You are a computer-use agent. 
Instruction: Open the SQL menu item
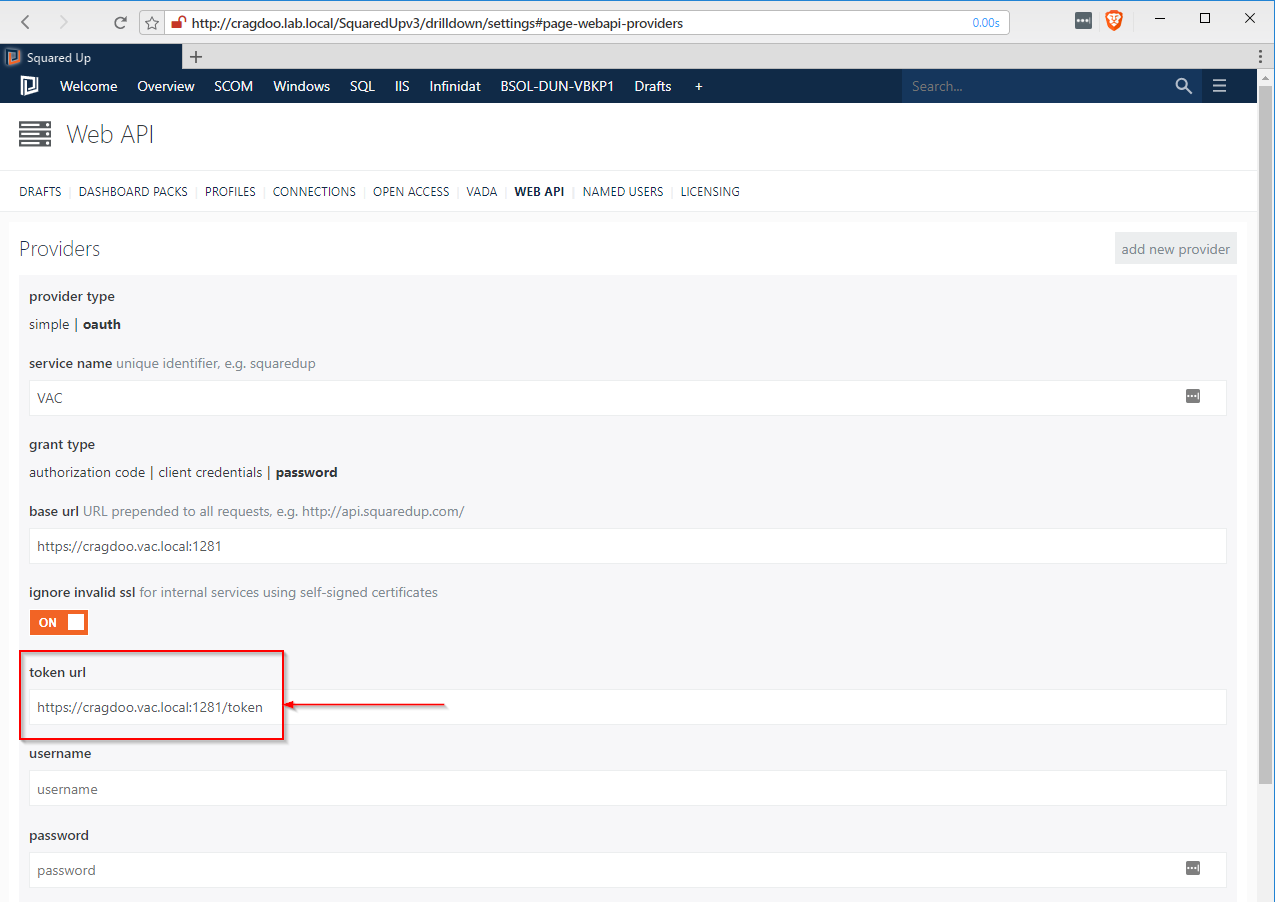(x=362, y=86)
